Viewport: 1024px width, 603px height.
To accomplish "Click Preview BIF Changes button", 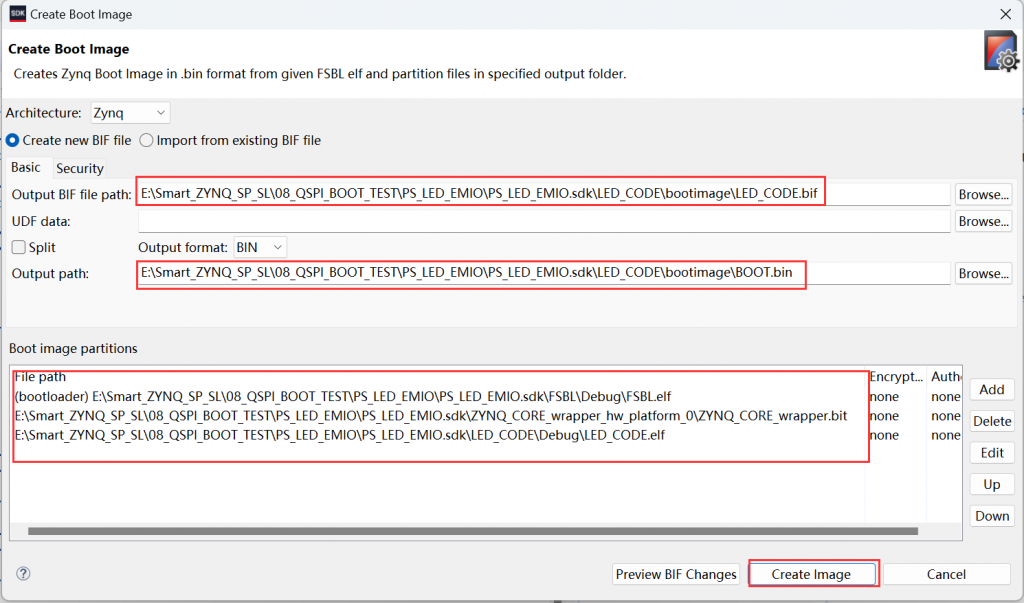I will point(676,574).
